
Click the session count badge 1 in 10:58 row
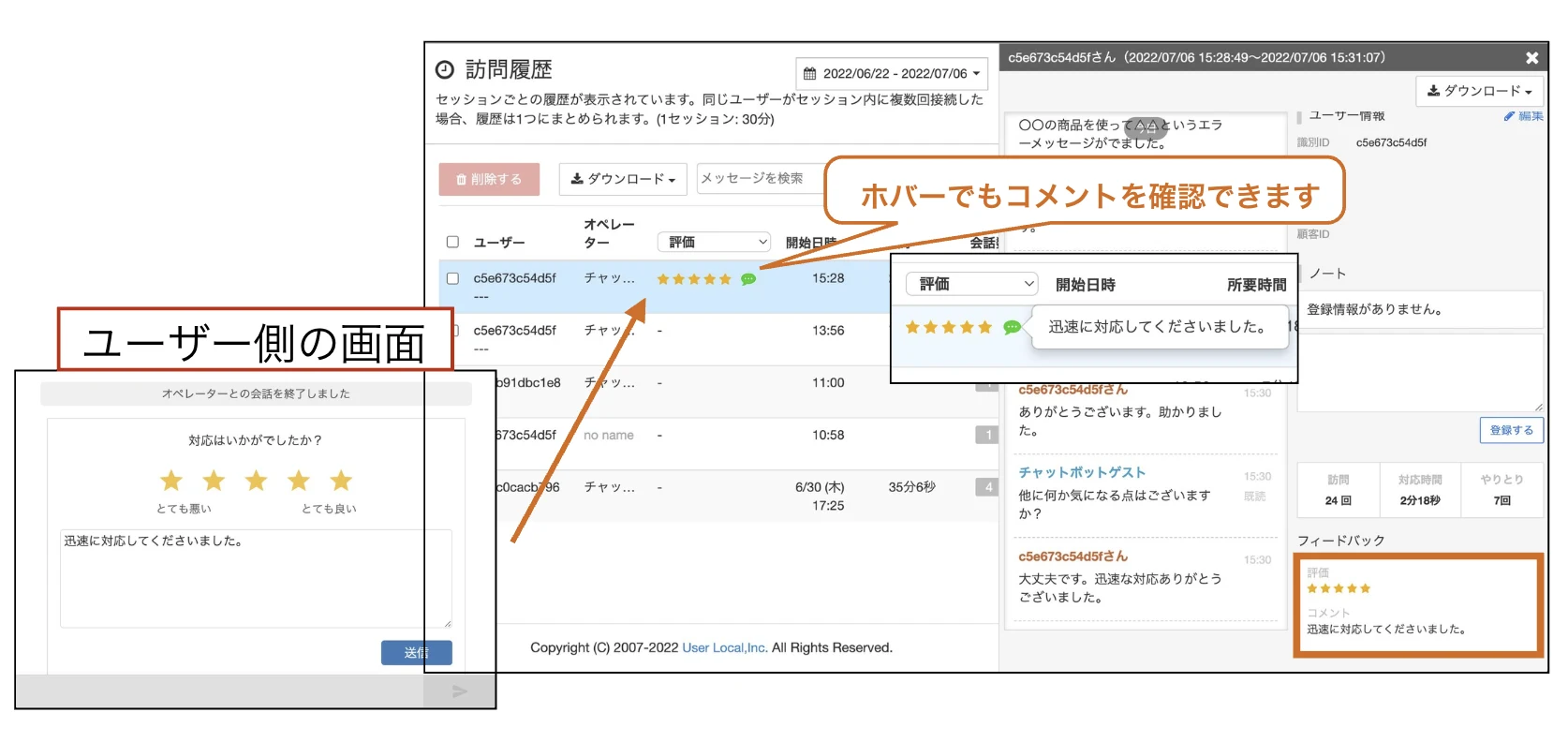click(987, 435)
